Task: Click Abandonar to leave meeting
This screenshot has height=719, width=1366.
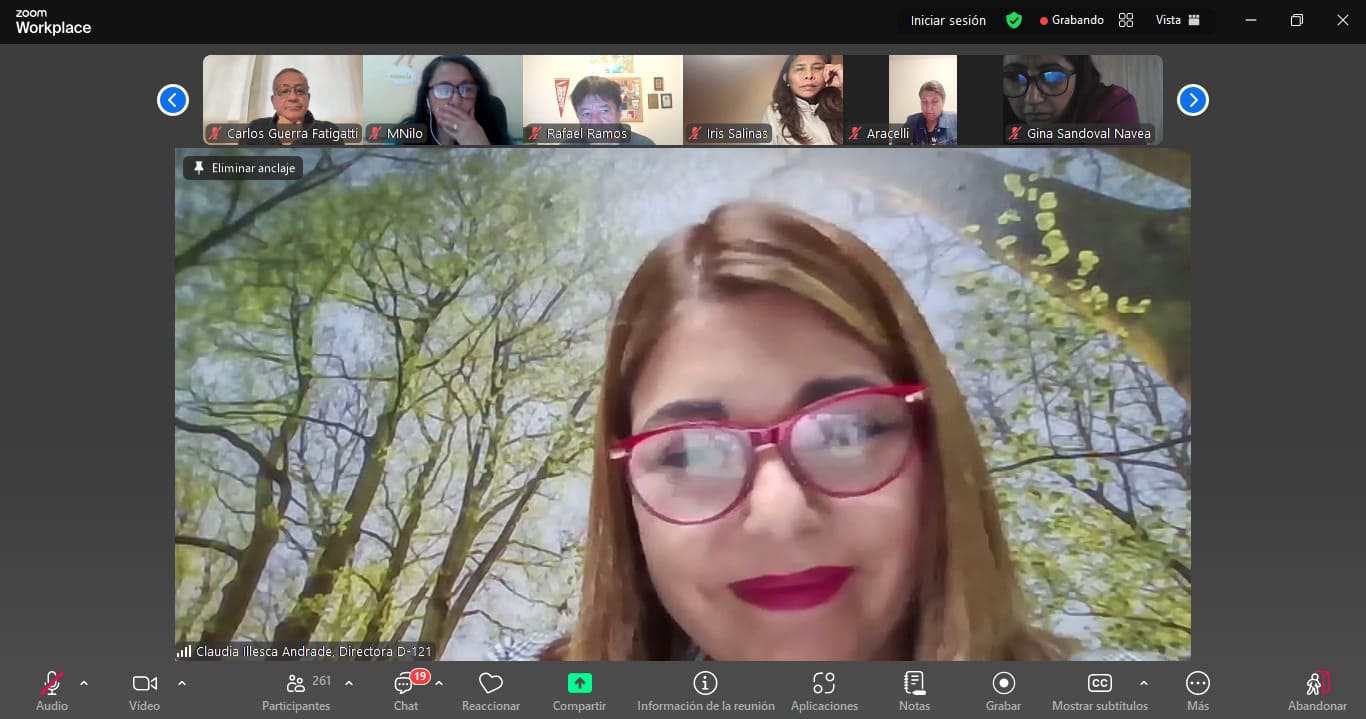Action: pyautogui.click(x=1318, y=690)
